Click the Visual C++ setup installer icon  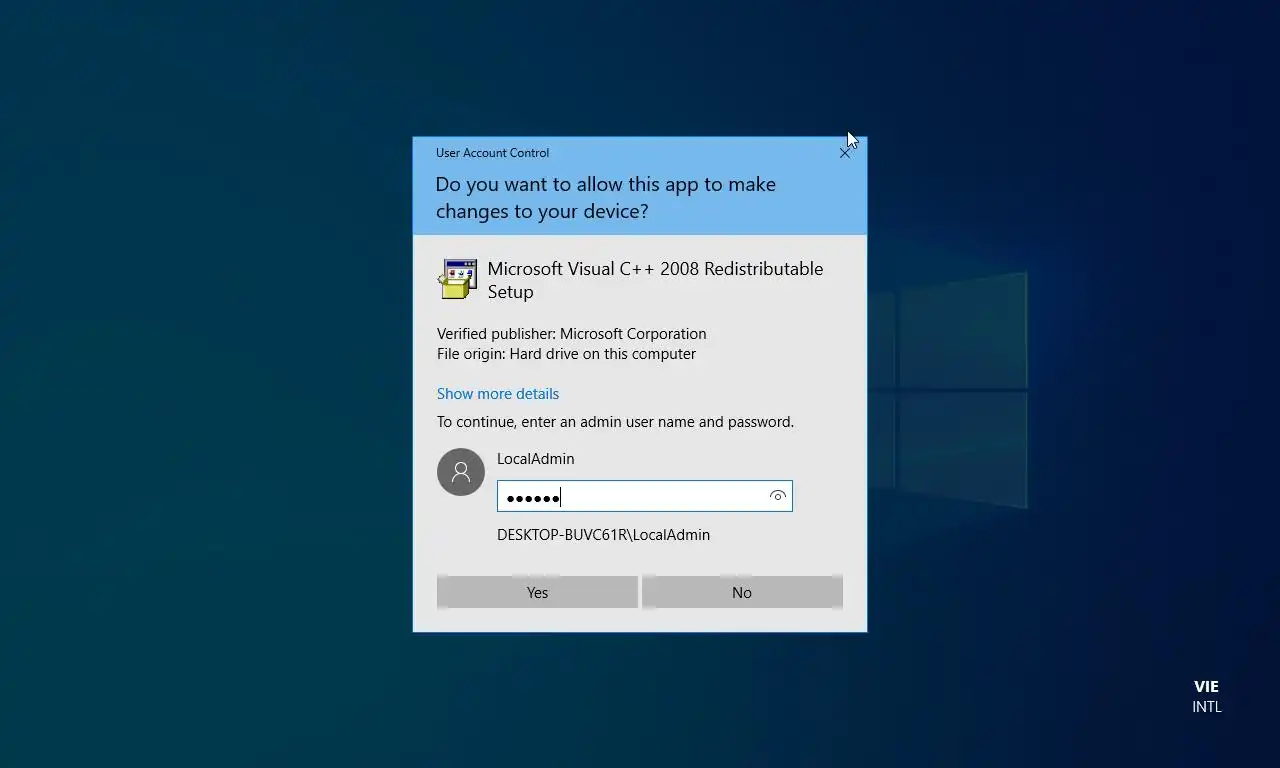pyautogui.click(x=458, y=279)
